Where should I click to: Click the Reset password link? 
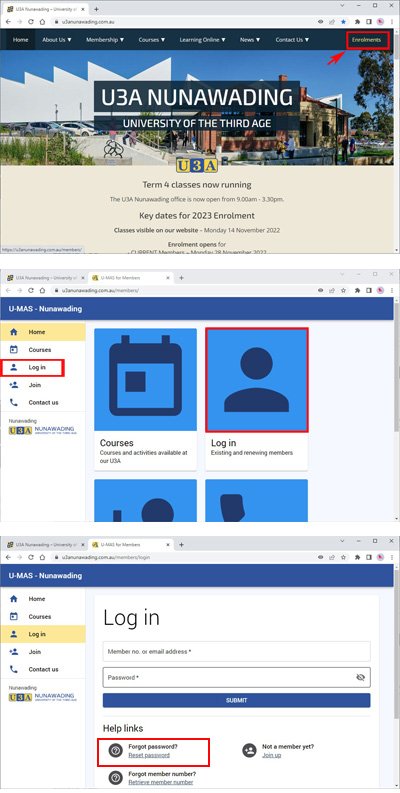[x=149, y=755]
